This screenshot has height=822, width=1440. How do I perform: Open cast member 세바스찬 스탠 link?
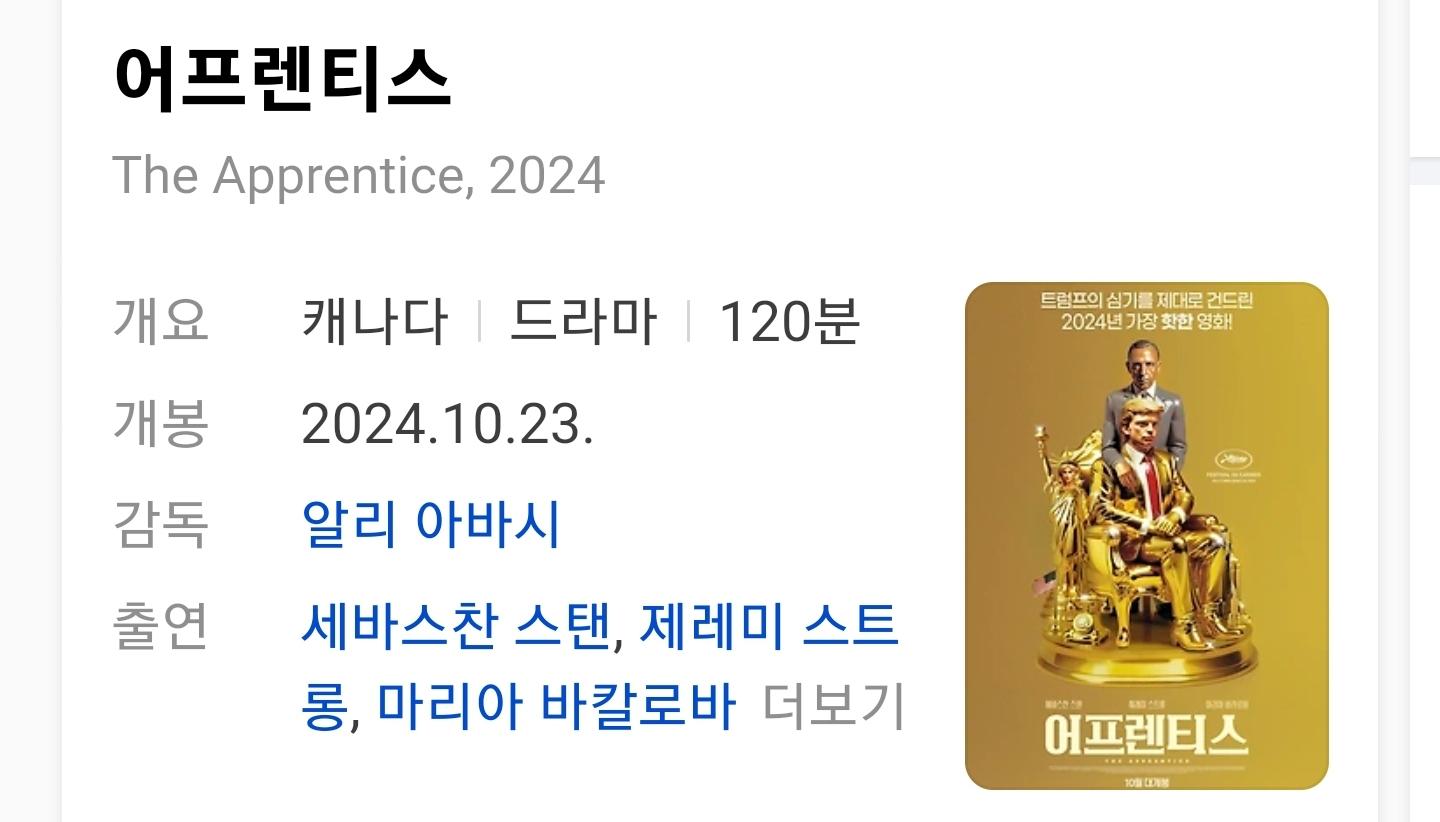pos(456,627)
